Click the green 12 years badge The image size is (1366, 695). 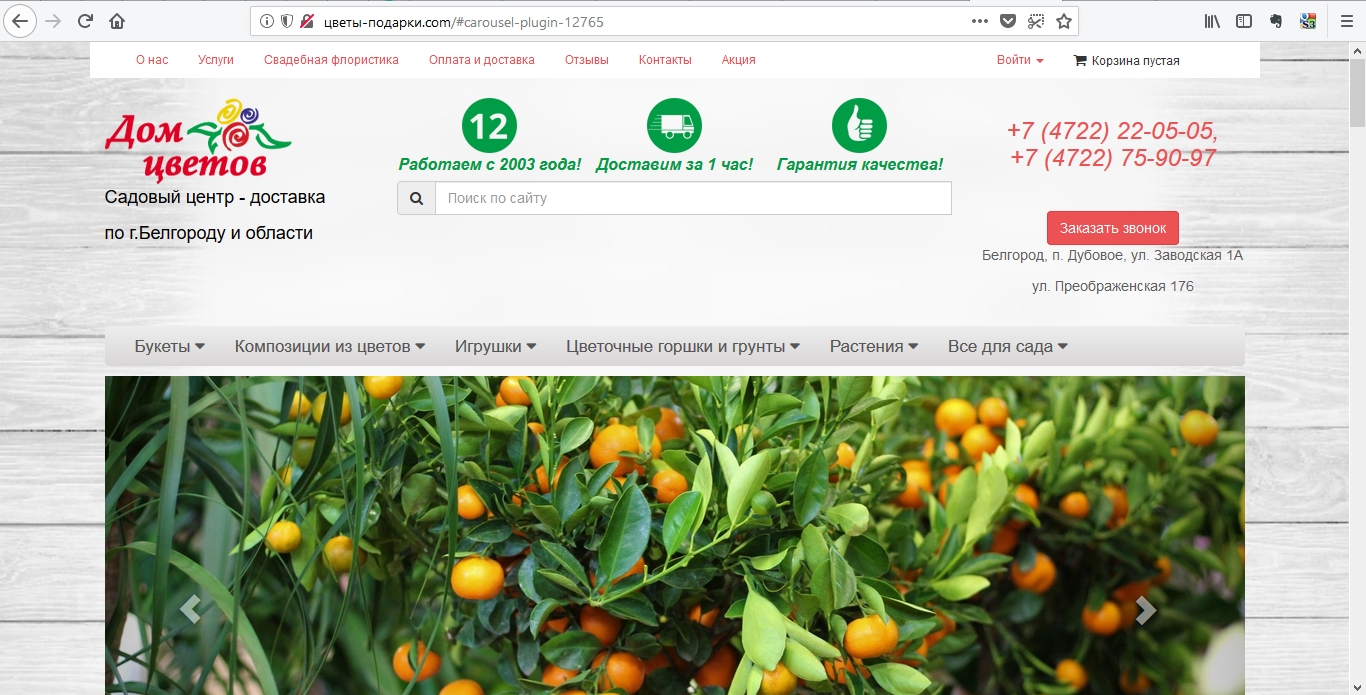[x=489, y=126]
